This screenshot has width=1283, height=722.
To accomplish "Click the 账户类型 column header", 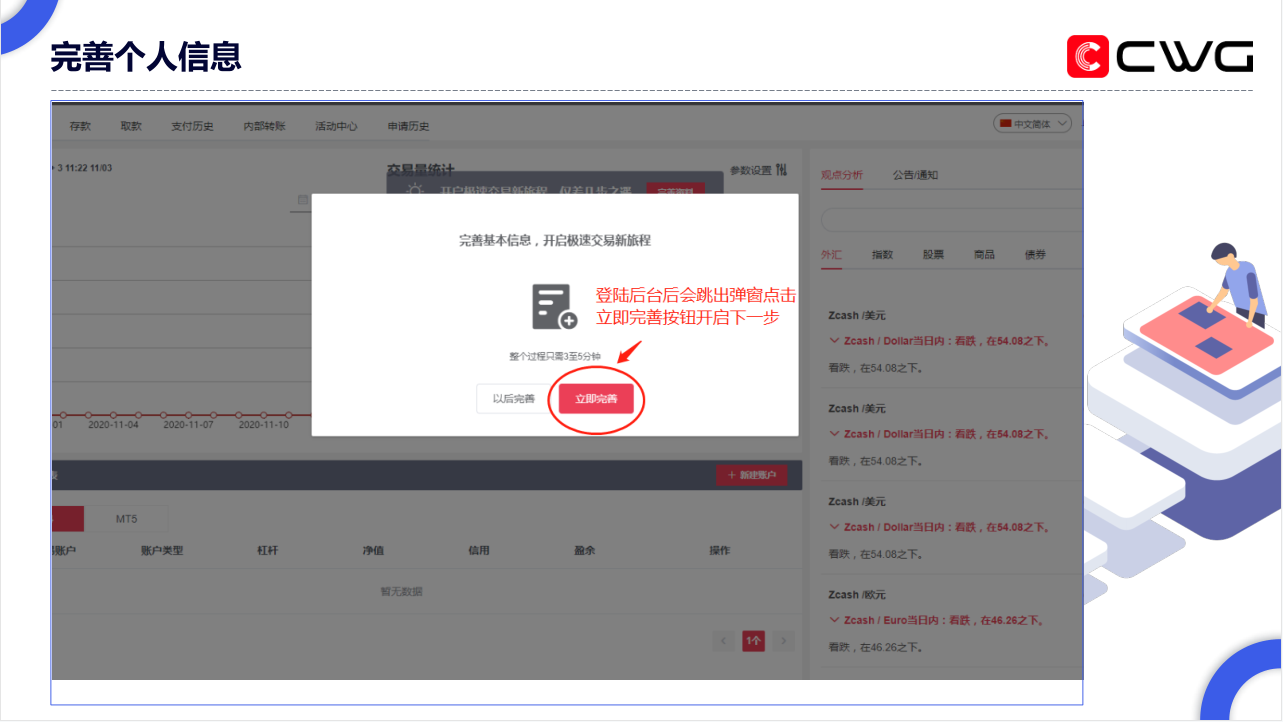I will click(x=162, y=550).
